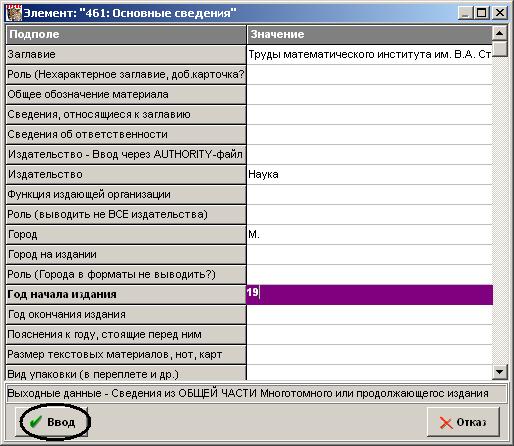Click the Общее обозначение материала value cell
The width and height of the screenshot is (514, 446).
(369, 94)
